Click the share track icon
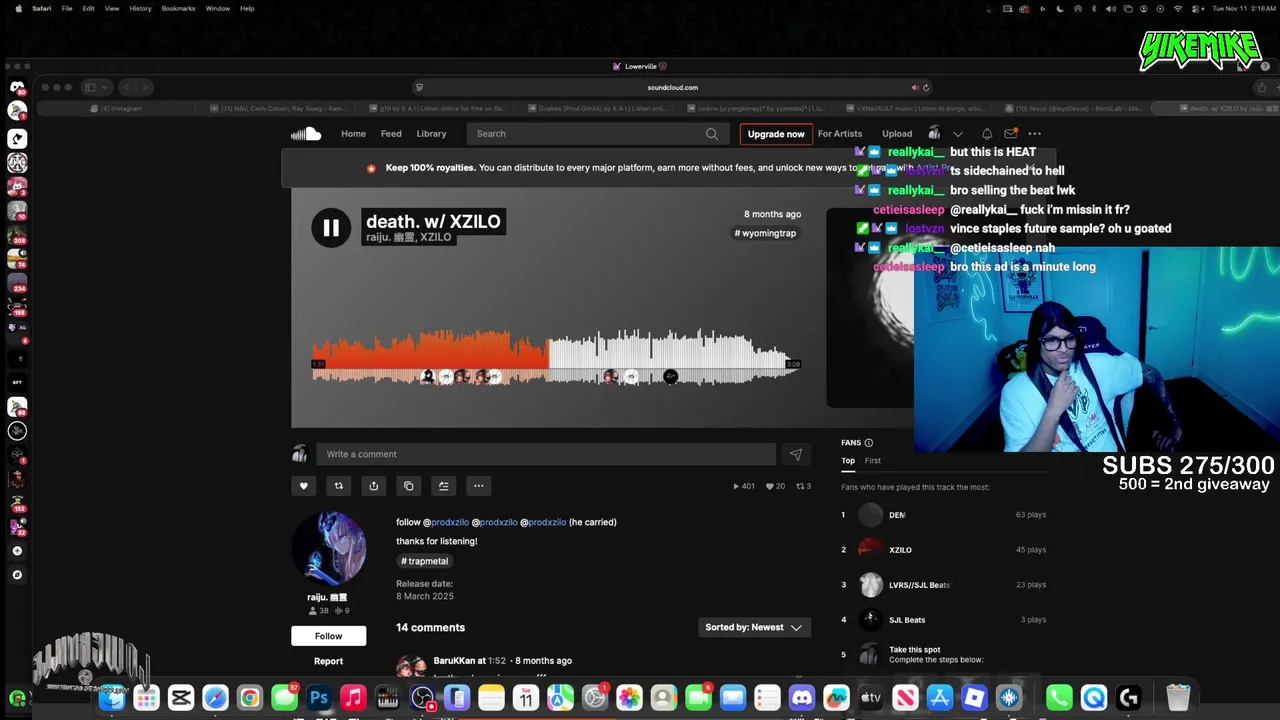Viewport: 1280px width, 720px height. [x=374, y=486]
